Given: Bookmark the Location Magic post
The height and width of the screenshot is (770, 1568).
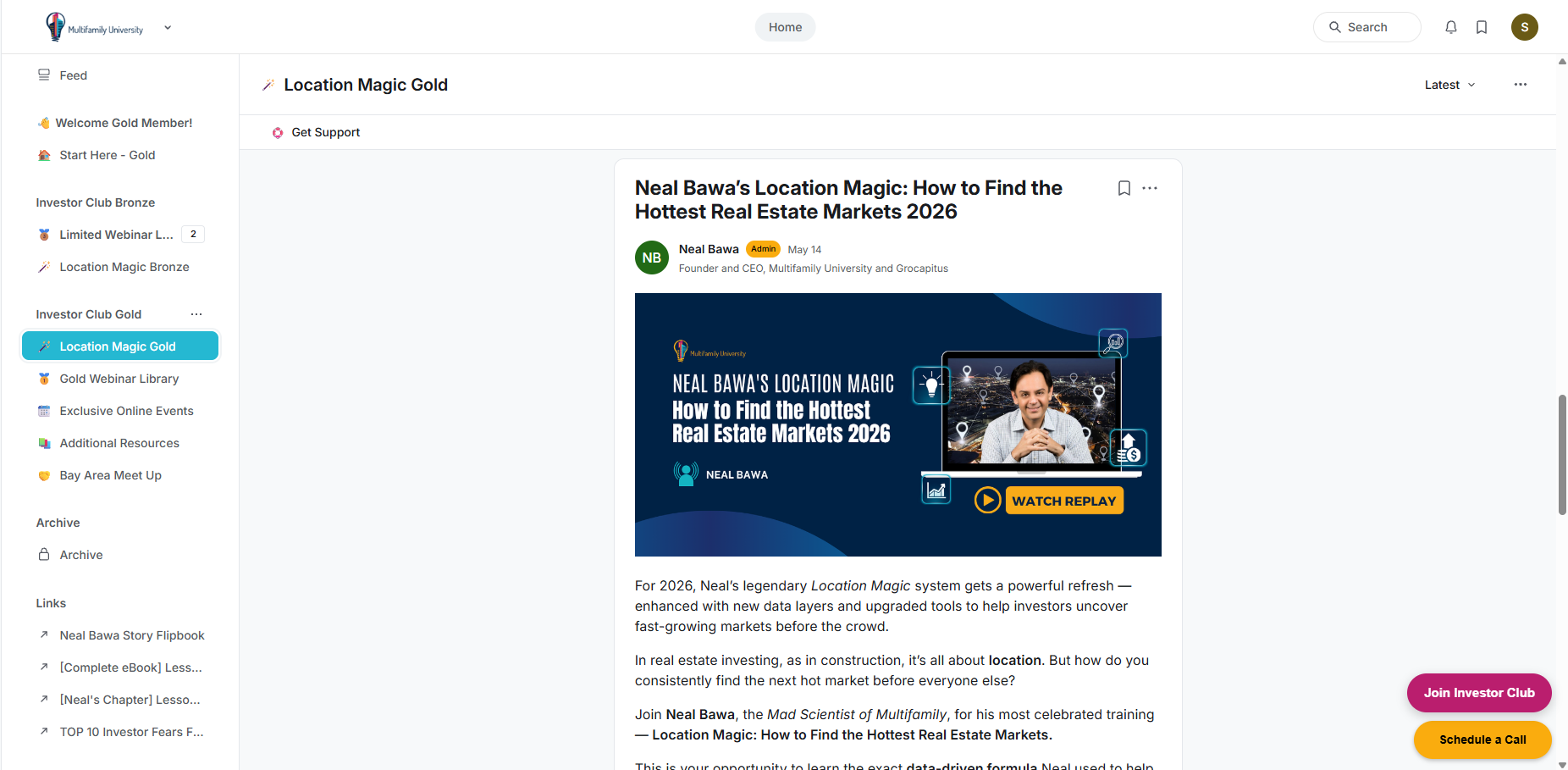Looking at the screenshot, I should (1124, 188).
